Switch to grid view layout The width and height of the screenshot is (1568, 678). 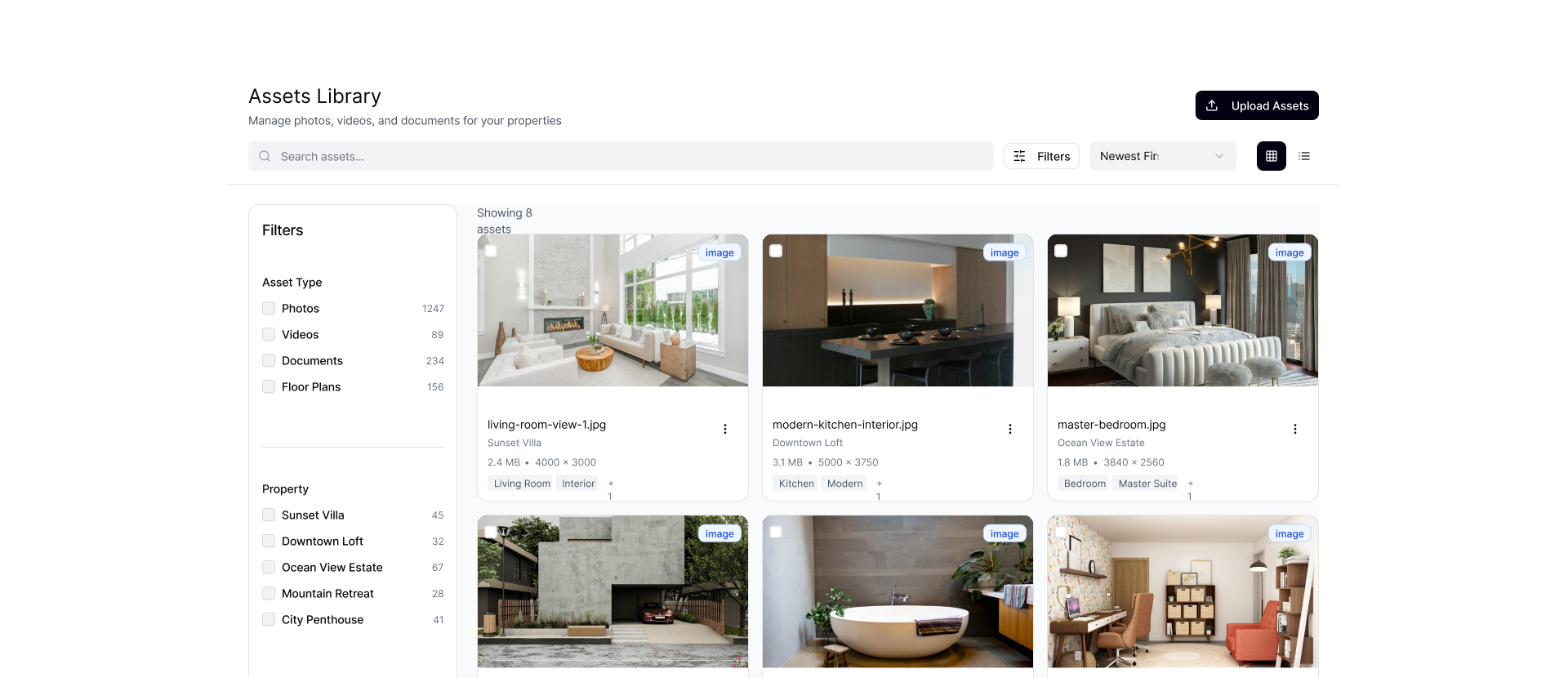click(x=1271, y=156)
